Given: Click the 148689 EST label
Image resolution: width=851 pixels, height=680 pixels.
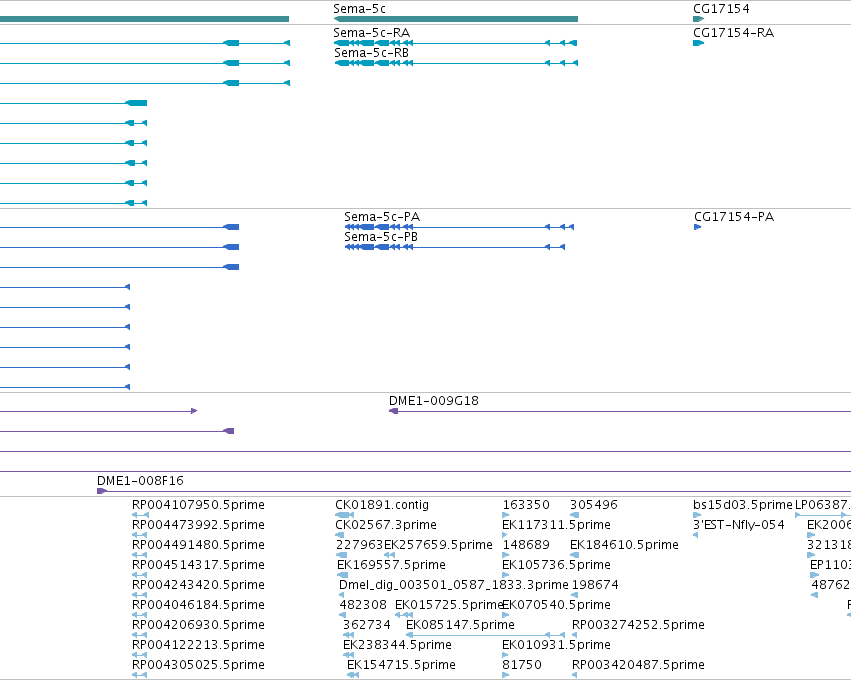Looking at the screenshot, I should point(526,544).
